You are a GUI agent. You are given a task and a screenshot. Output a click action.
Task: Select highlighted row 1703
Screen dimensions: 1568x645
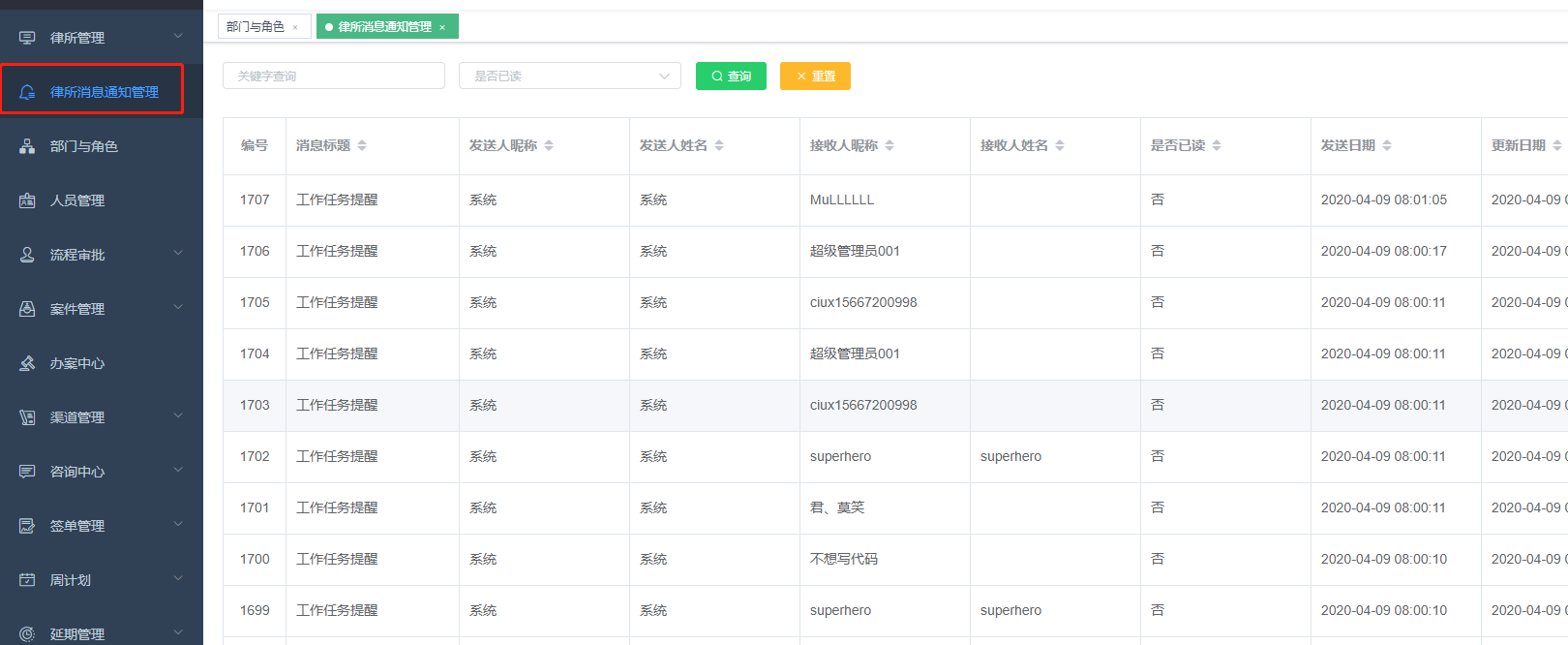(895, 405)
